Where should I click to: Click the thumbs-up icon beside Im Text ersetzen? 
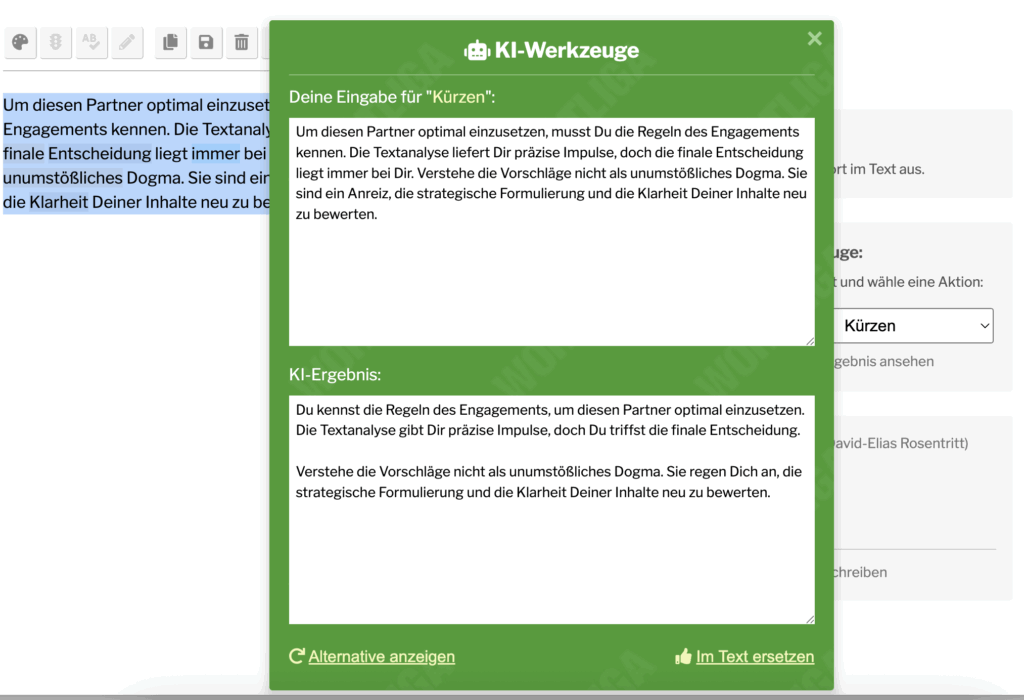pyautogui.click(x=684, y=655)
